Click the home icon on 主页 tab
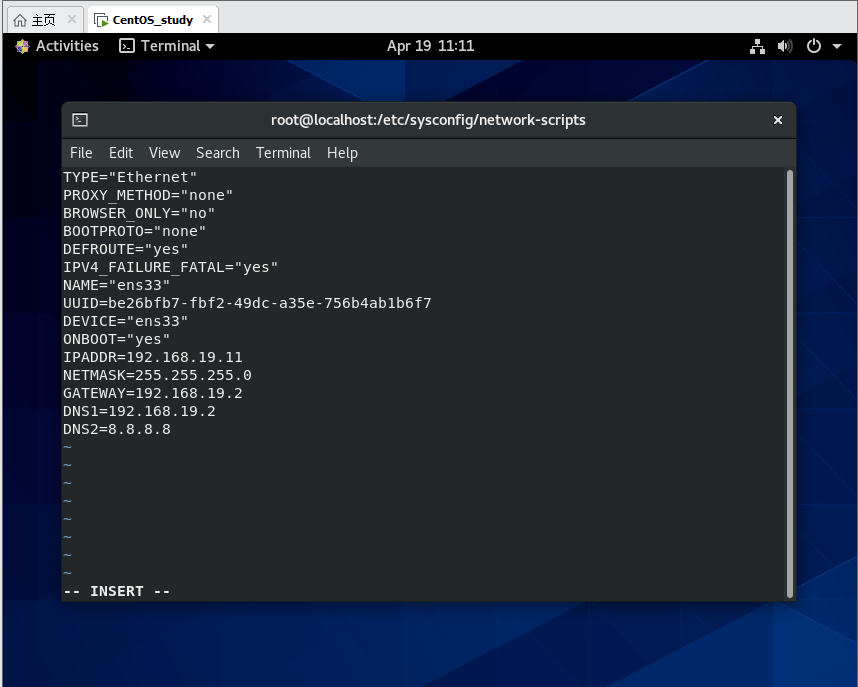This screenshot has height=687, width=858. coord(20,20)
